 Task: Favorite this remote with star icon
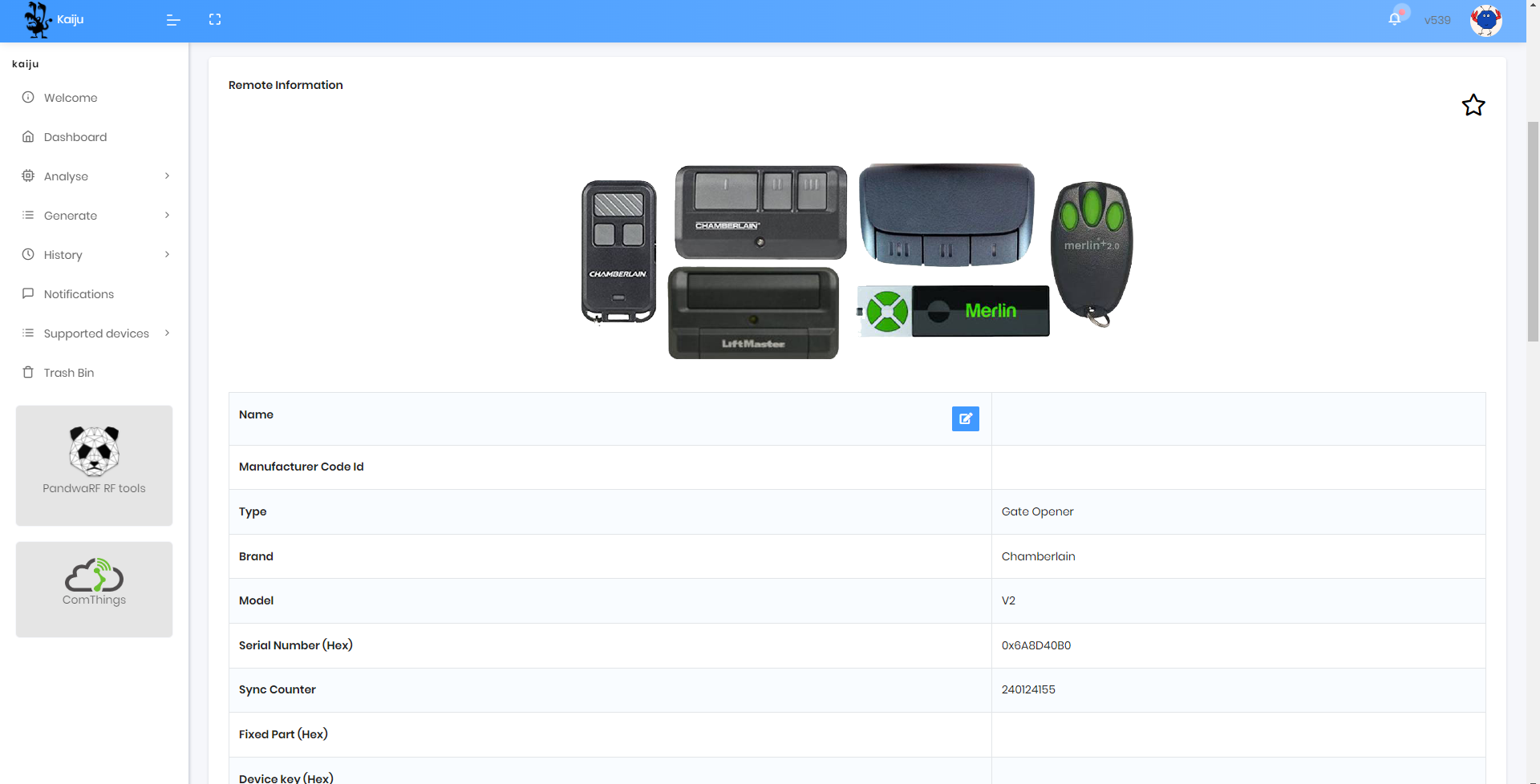[1473, 105]
